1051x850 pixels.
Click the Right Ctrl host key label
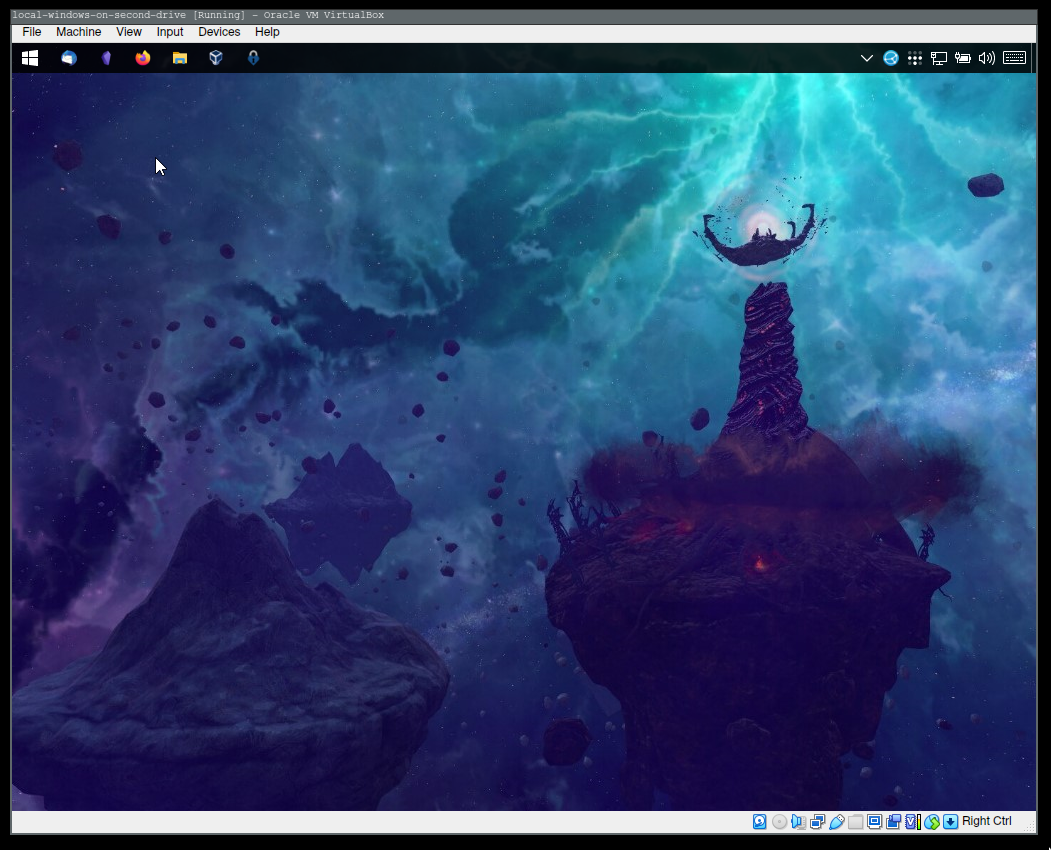(987, 821)
